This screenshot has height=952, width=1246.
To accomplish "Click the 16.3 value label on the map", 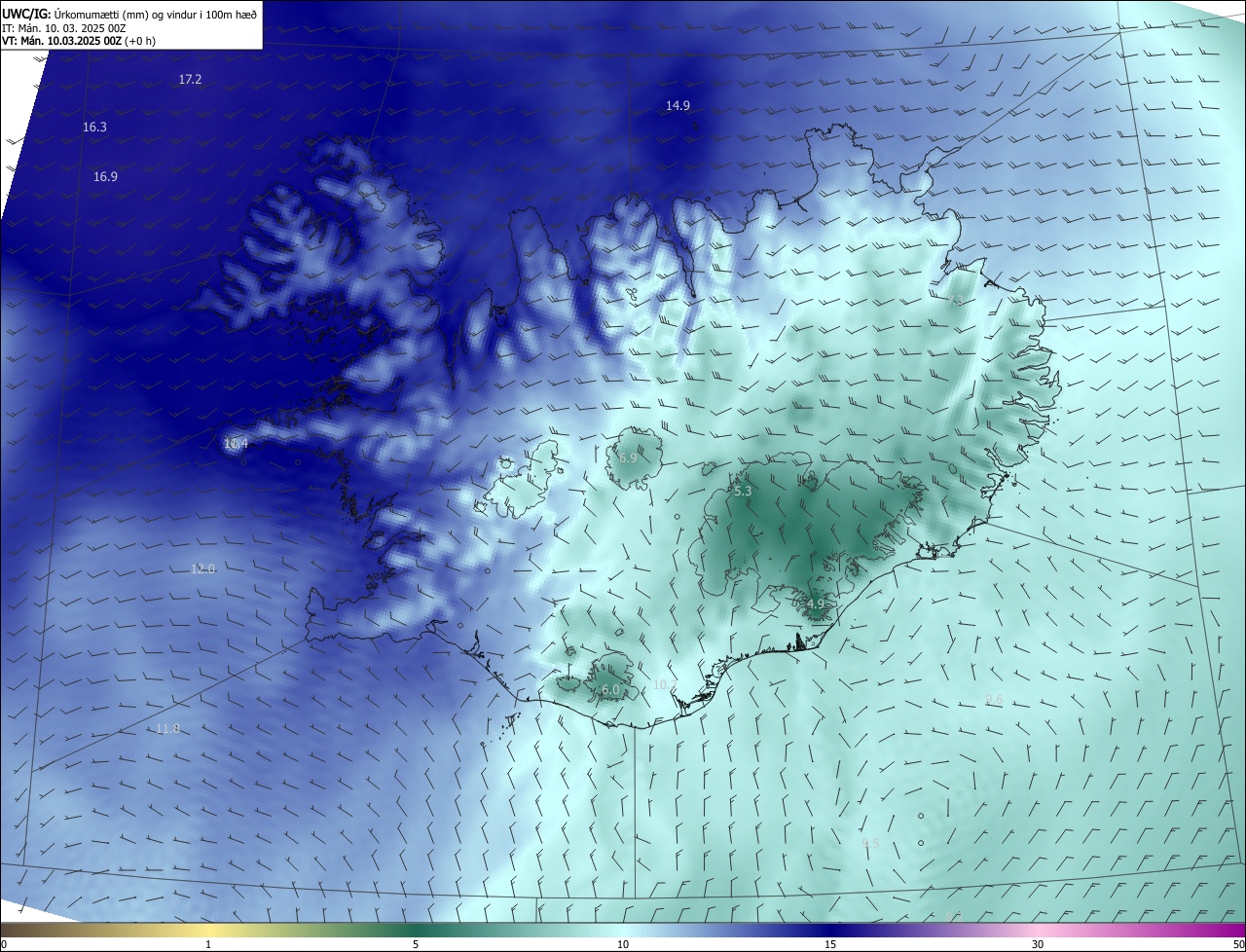I will (x=94, y=128).
